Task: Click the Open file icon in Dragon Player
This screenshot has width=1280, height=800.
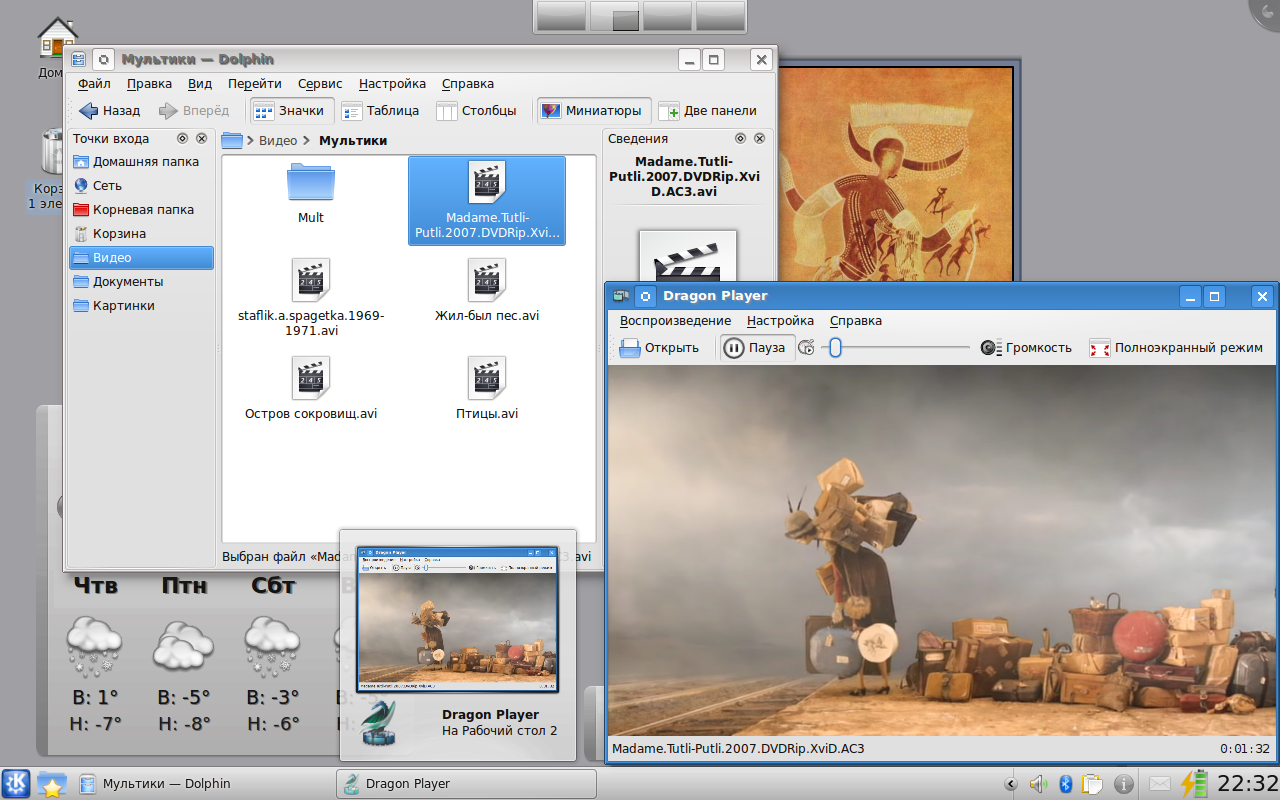Action: [630, 348]
